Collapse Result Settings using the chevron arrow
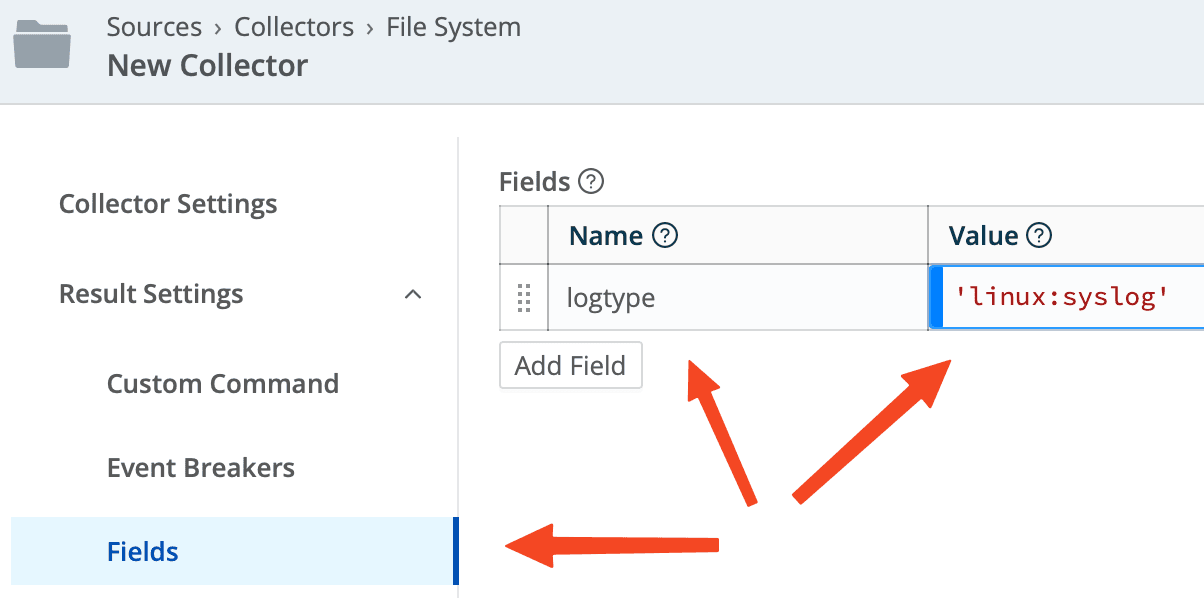Screen dimensions: 1204x598 tap(412, 295)
